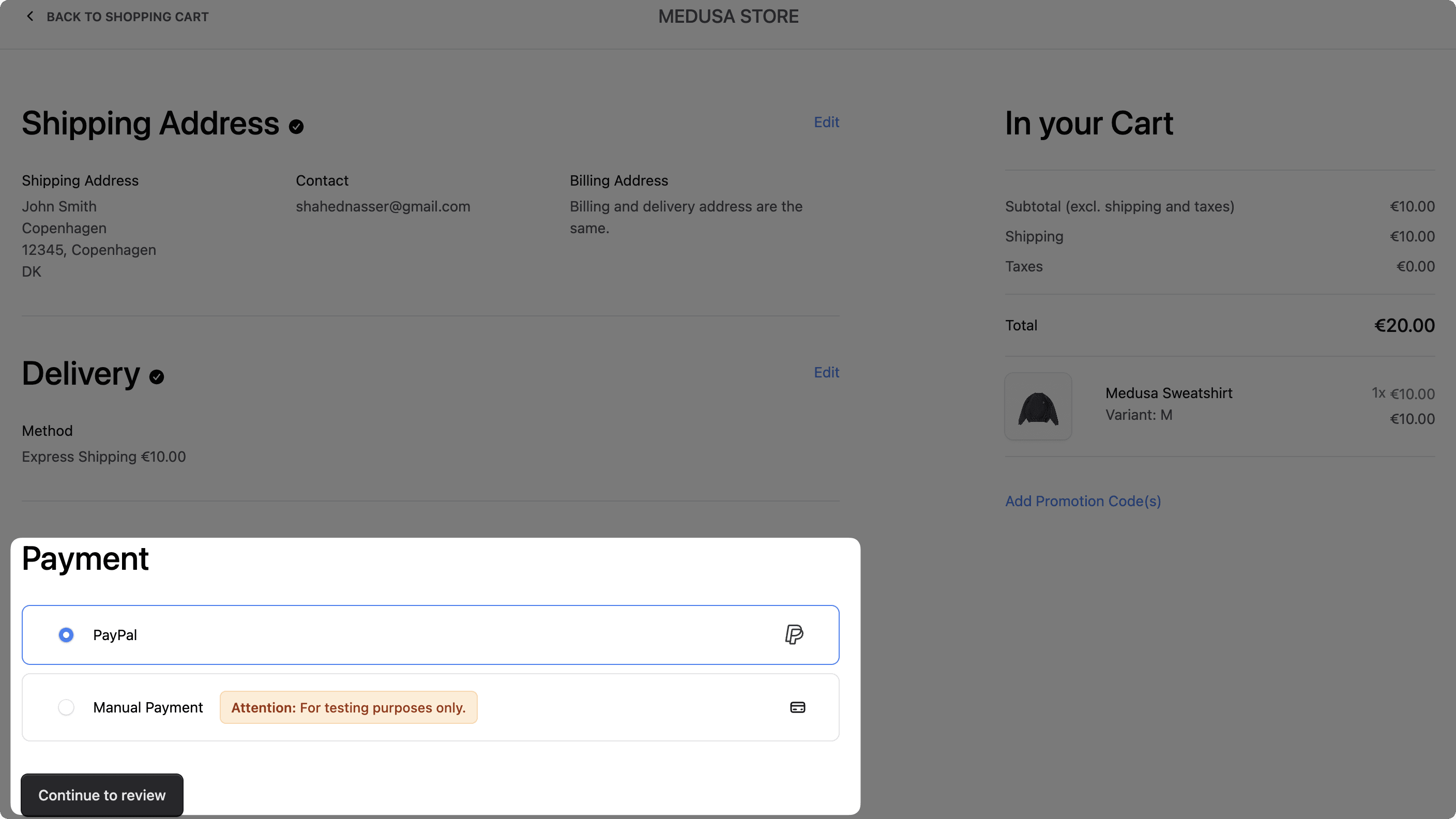Open Add Promotion Code(s)
The image size is (1456, 819).
click(1082, 501)
